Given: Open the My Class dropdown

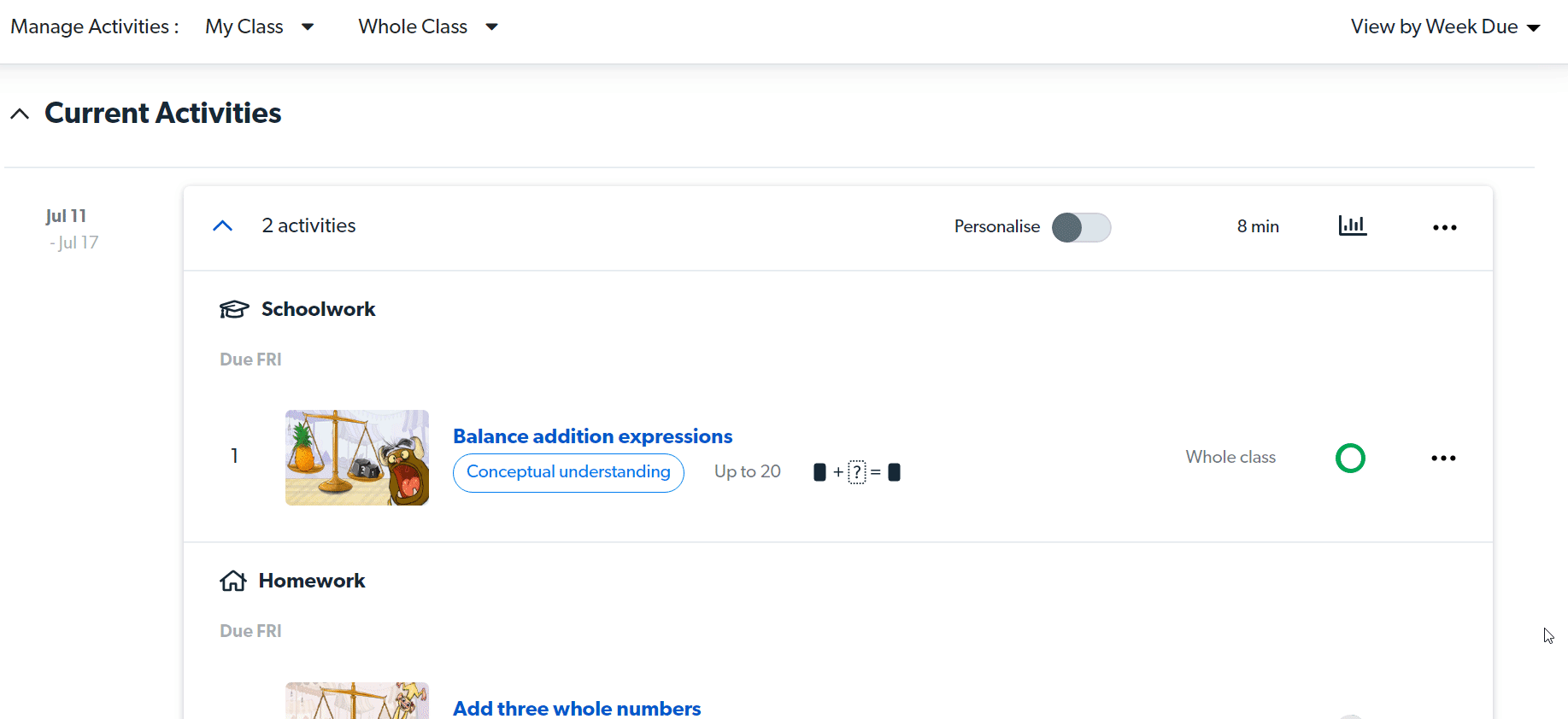Looking at the screenshot, I should pos(259,27).
